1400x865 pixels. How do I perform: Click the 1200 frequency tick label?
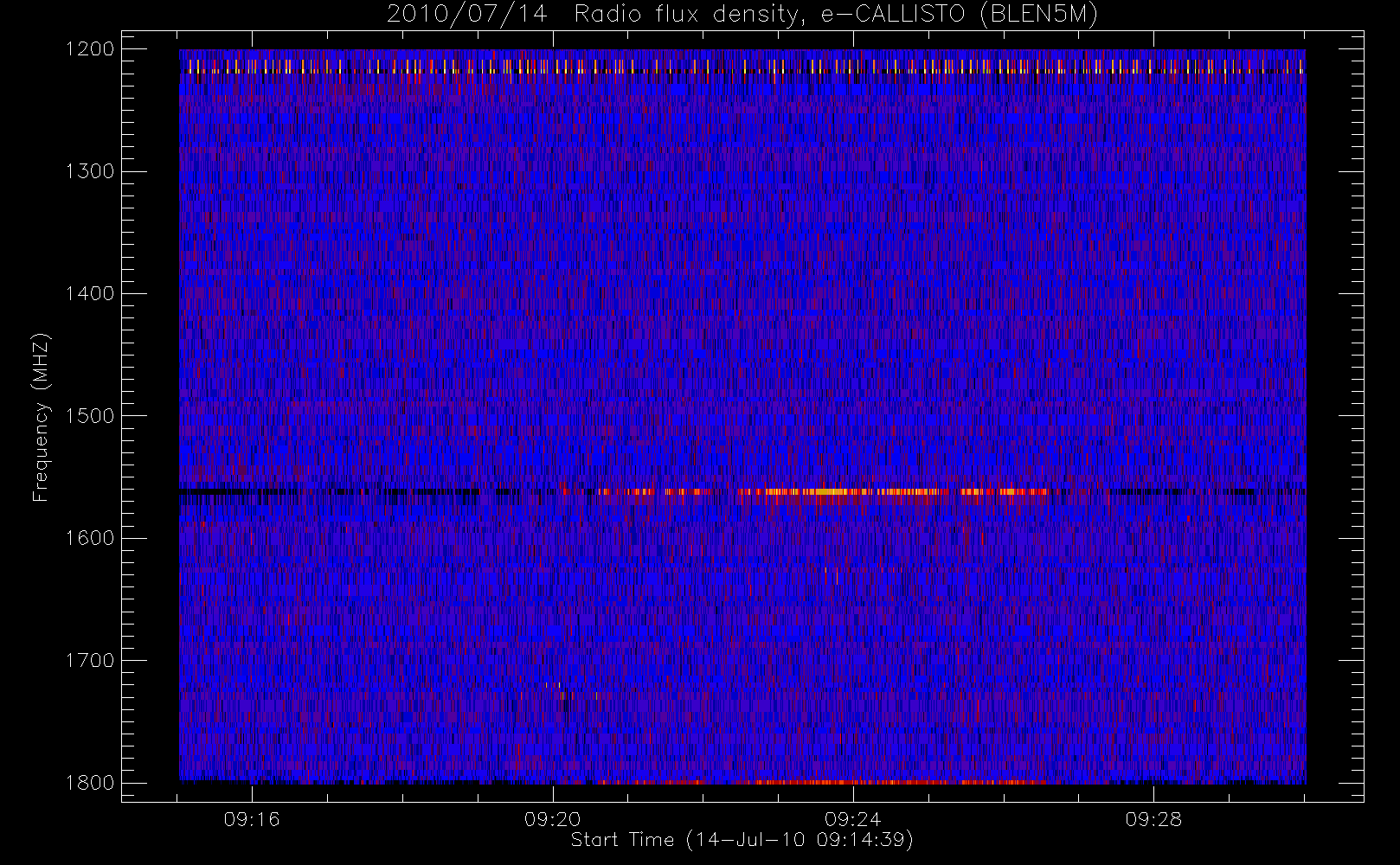[90, 49]
